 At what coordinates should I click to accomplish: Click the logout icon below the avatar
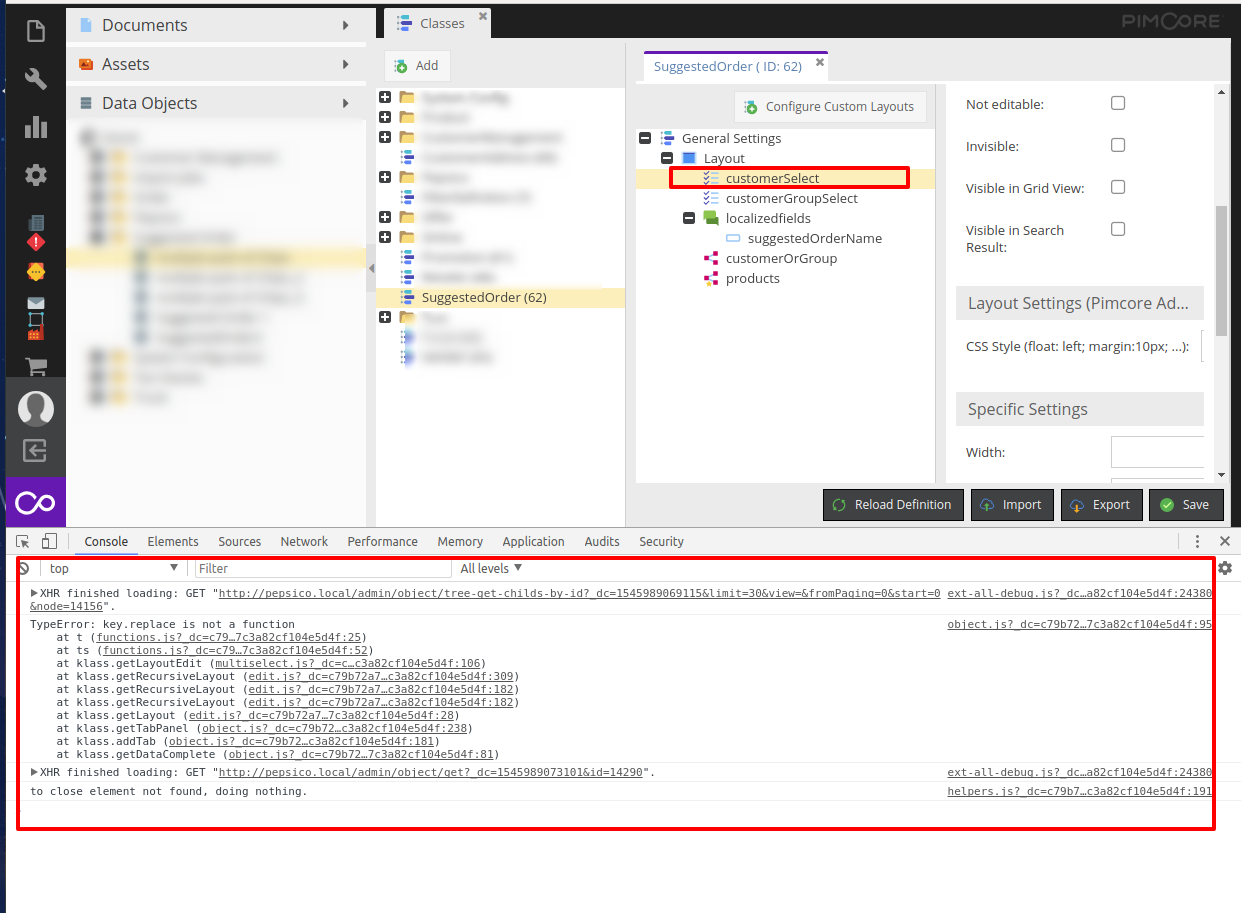click(35, 451)
